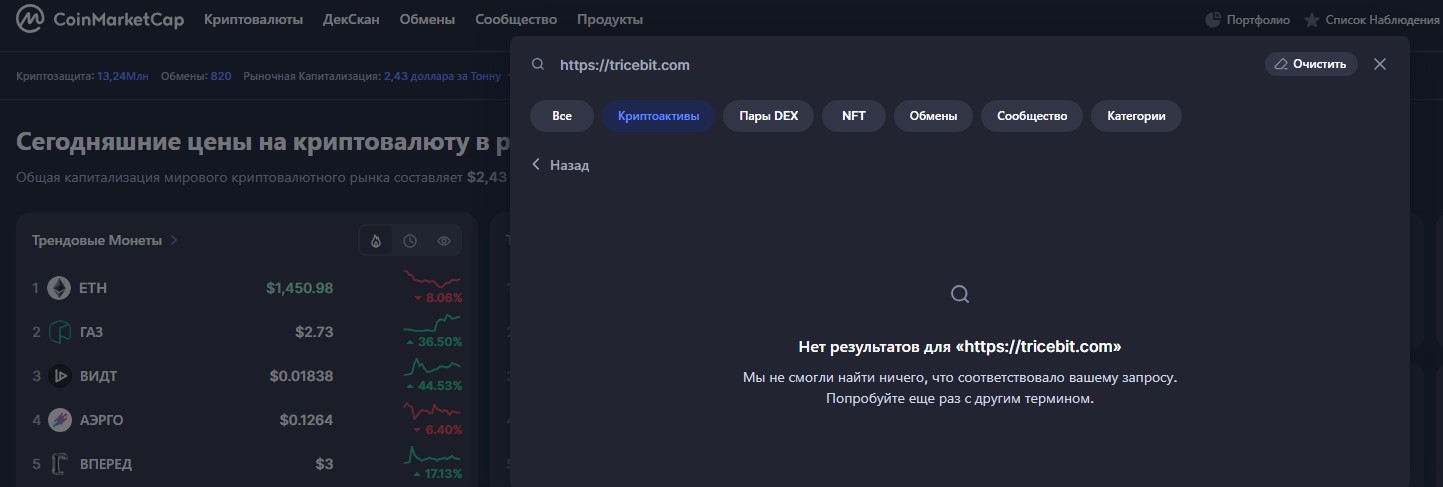Select the flame trending icon

[x=376, y=241]
